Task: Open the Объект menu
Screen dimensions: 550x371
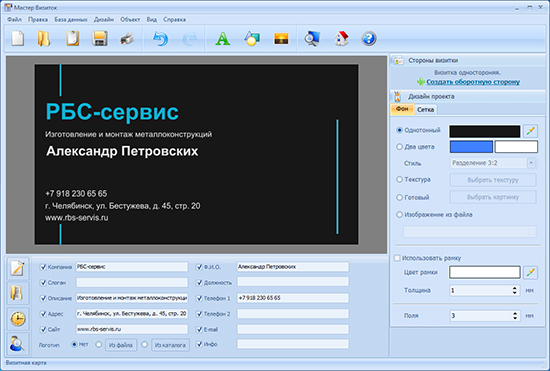Action: [x=130, y=19]
